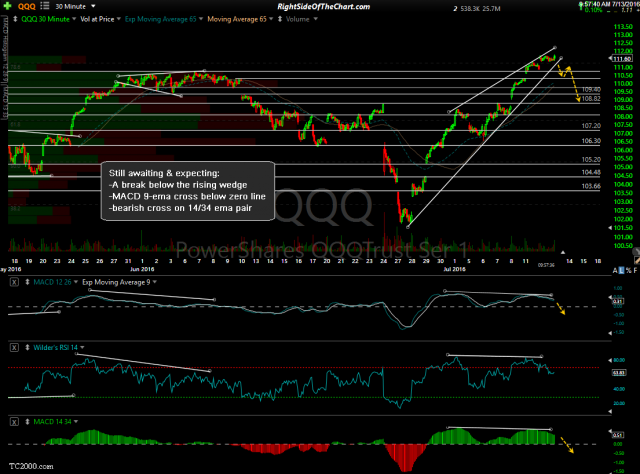The height and width of the screenshot is (474, 640).
Task: Click the move handle beside QQQ 30 Minute
Action: pyautogui.click(x=15, y=19)
